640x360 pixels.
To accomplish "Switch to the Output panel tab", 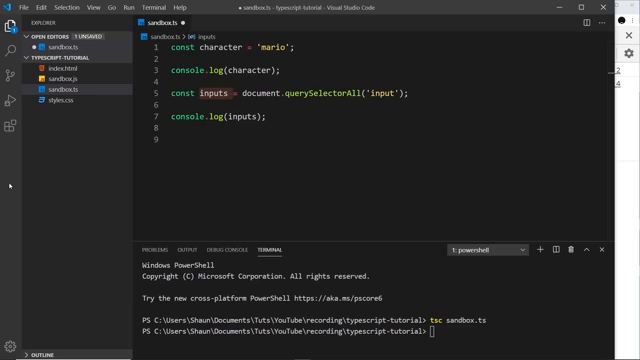I will point(187,250).
